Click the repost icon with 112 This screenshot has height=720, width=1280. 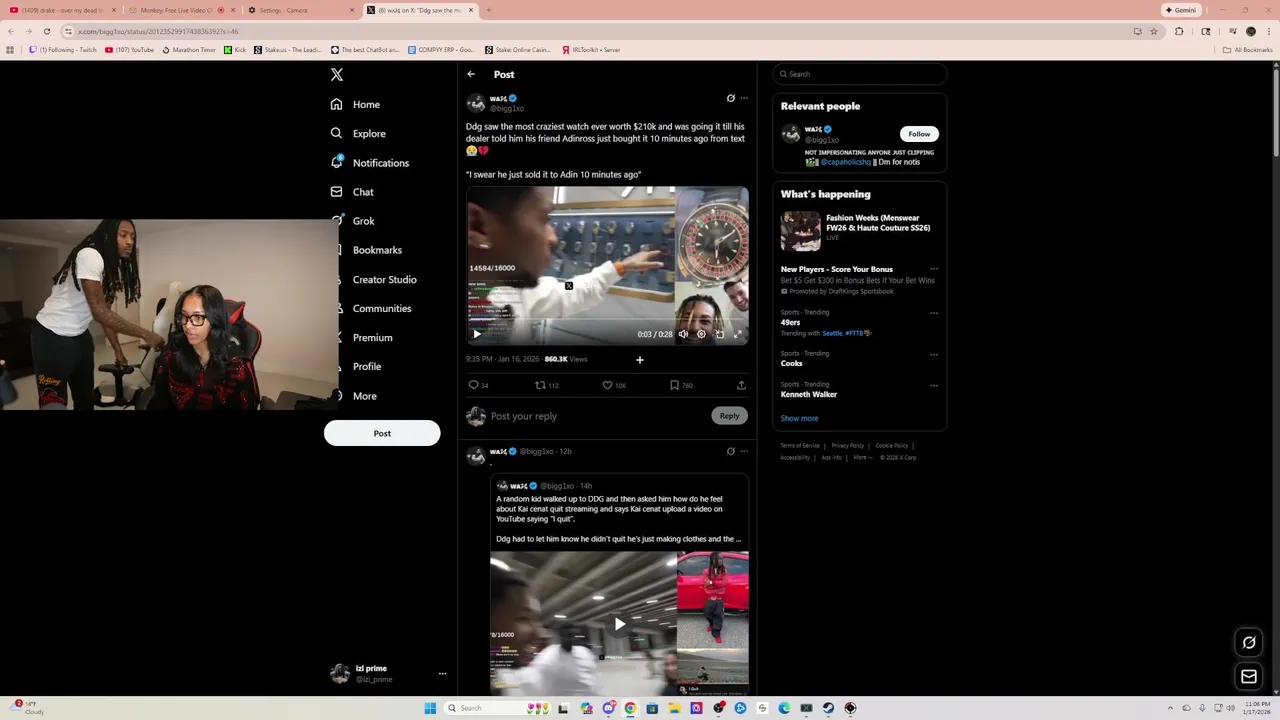[x=540, y=385]
